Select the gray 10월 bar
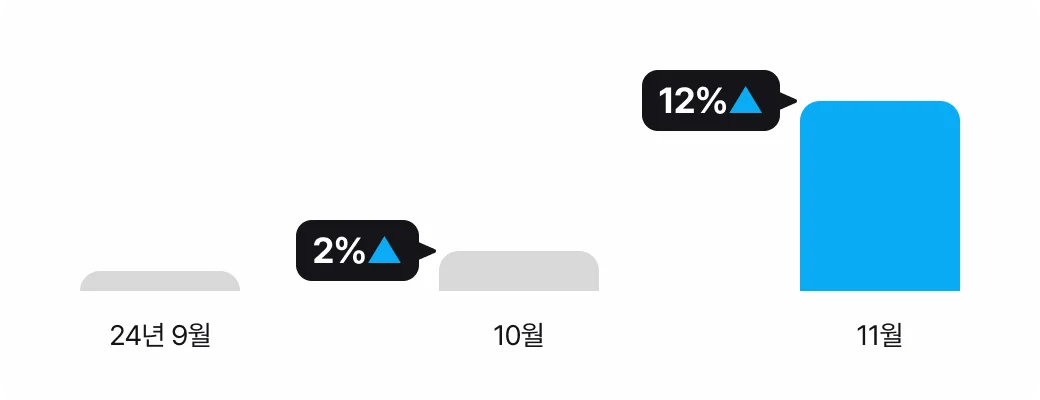Screen dimensions: 1040x400 pos(518,271)
